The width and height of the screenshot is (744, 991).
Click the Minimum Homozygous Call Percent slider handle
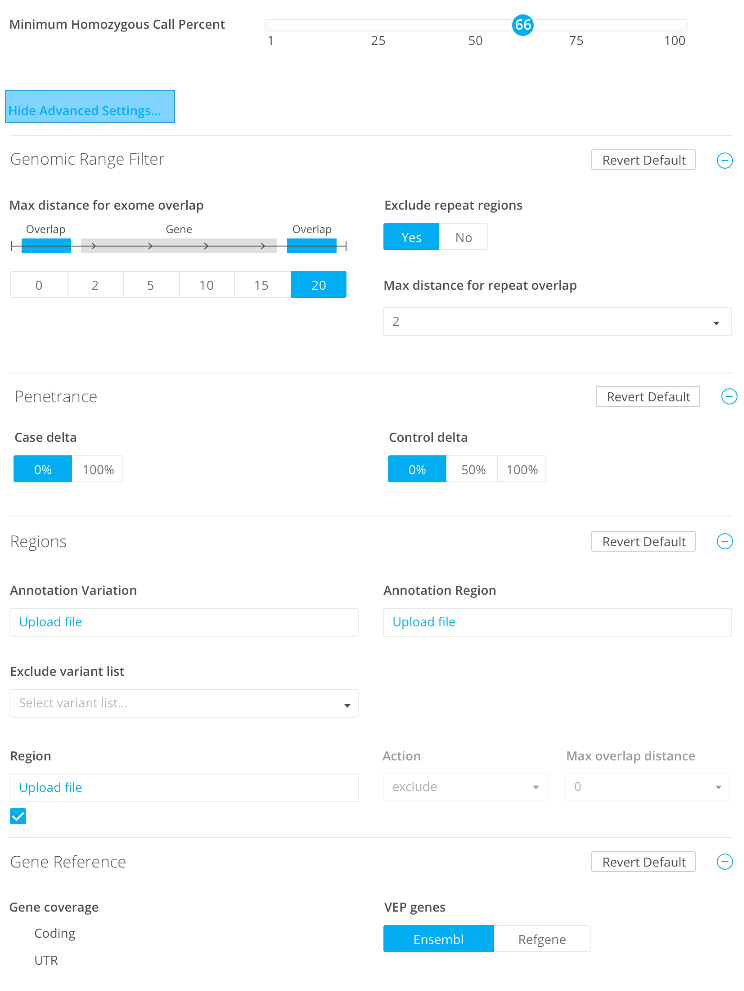(x=523, y=25)
